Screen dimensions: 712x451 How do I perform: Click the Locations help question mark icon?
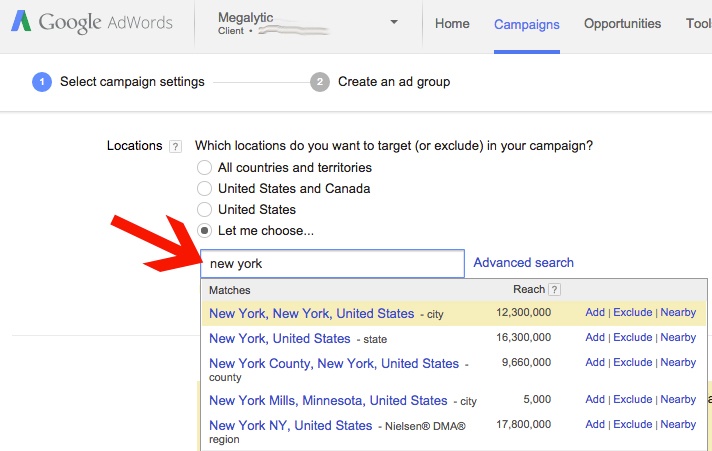tap(176, 146)
